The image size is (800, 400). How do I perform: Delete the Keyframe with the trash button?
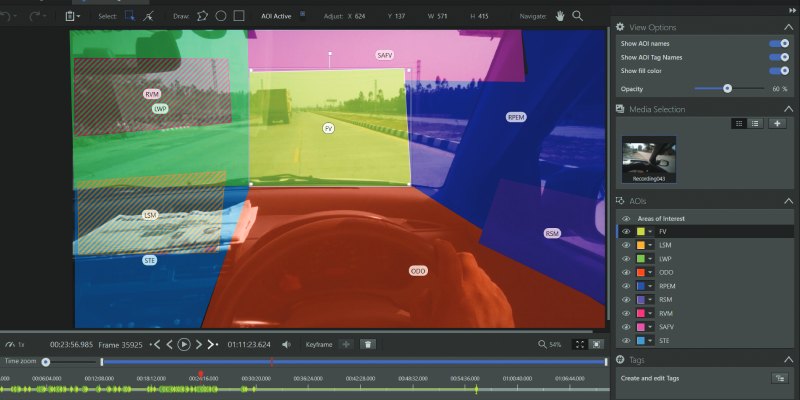pos(368,344)
